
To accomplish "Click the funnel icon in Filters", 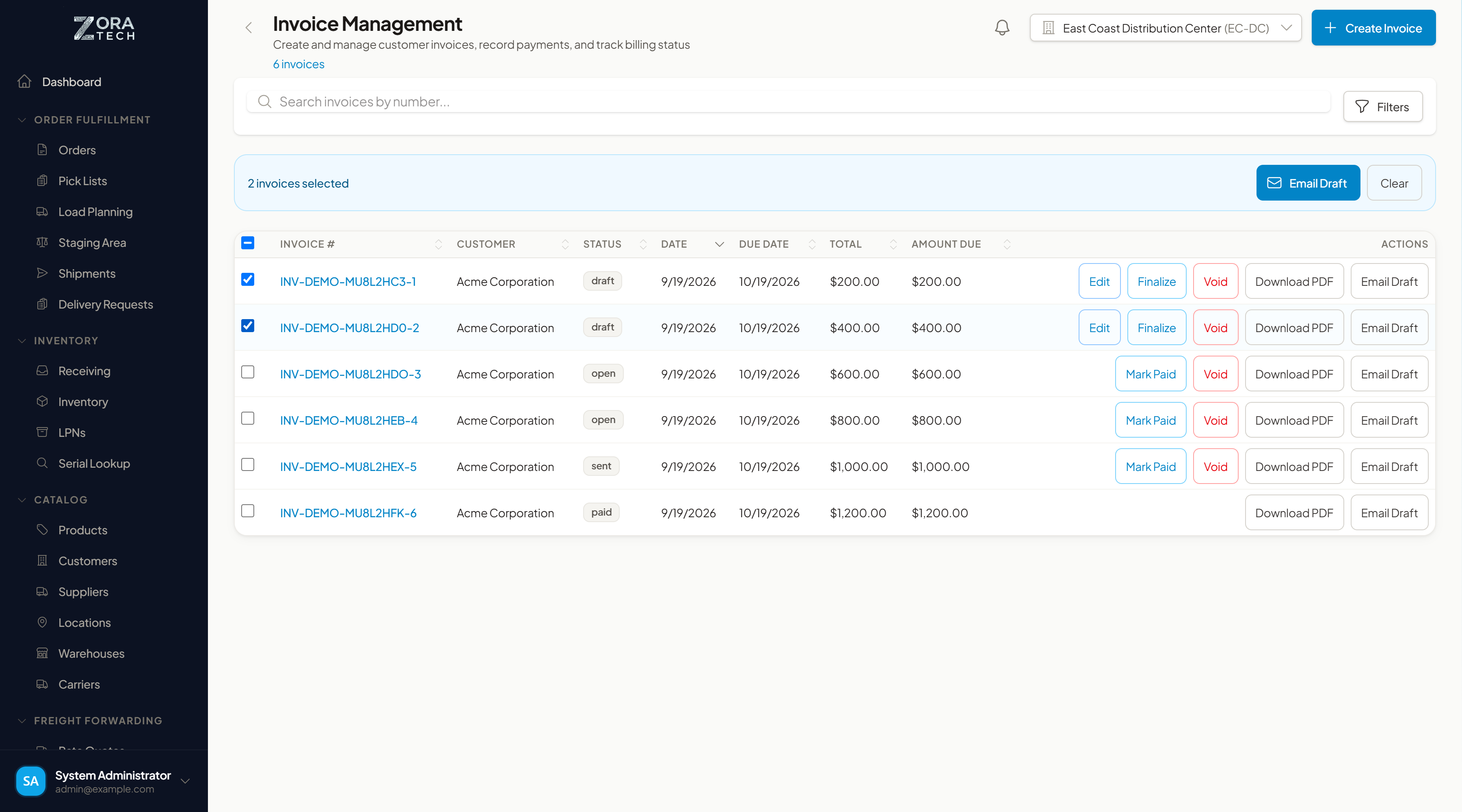I will (1362, 107).
